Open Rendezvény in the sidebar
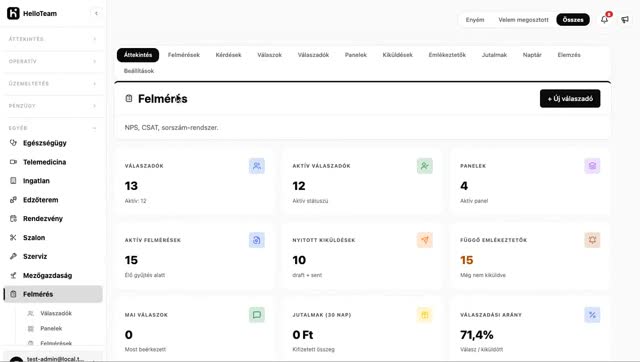The width and height of the screenshot is (640, 362). [52, 218]
